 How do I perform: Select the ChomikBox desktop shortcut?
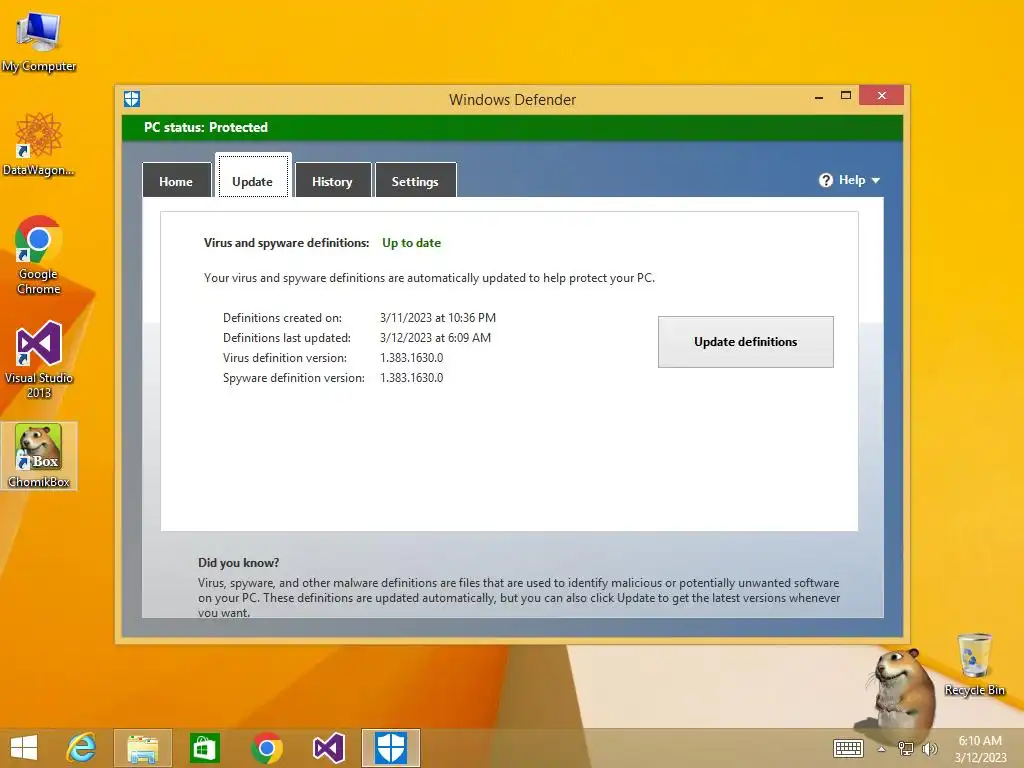point(39,456)
